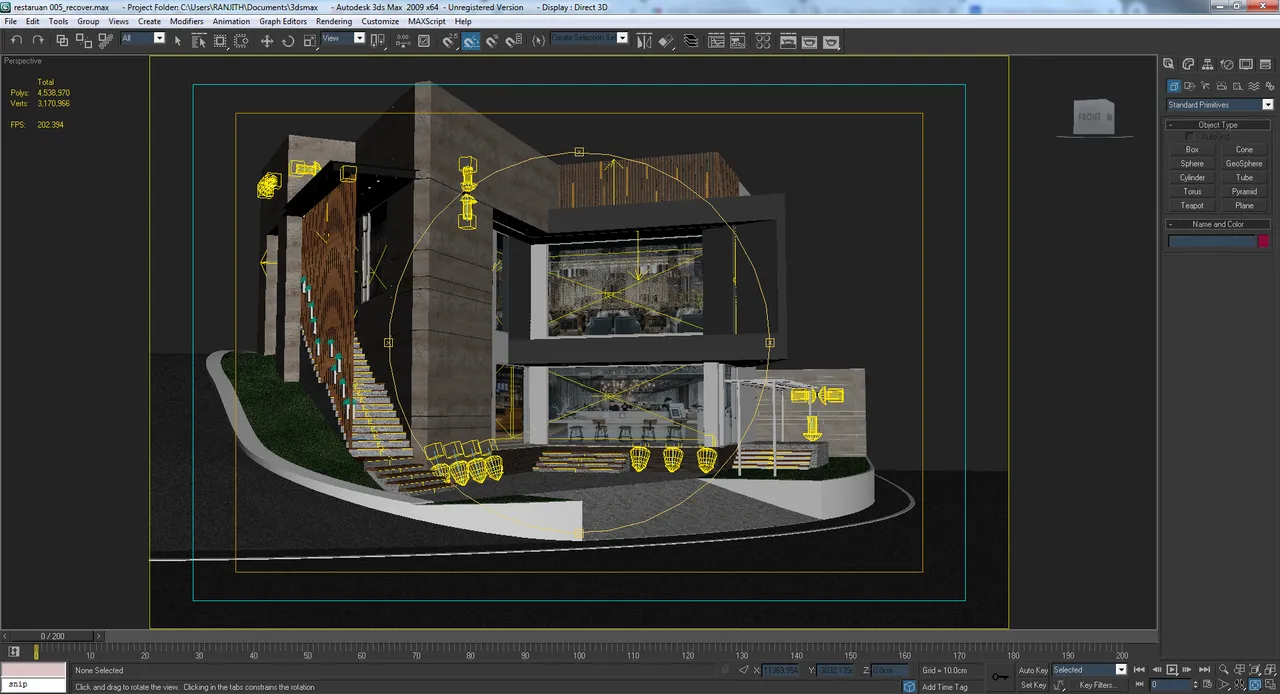This screenshot has width=1280, height=694.
Task: Open the Material Editor
Action: pos(763,40)
